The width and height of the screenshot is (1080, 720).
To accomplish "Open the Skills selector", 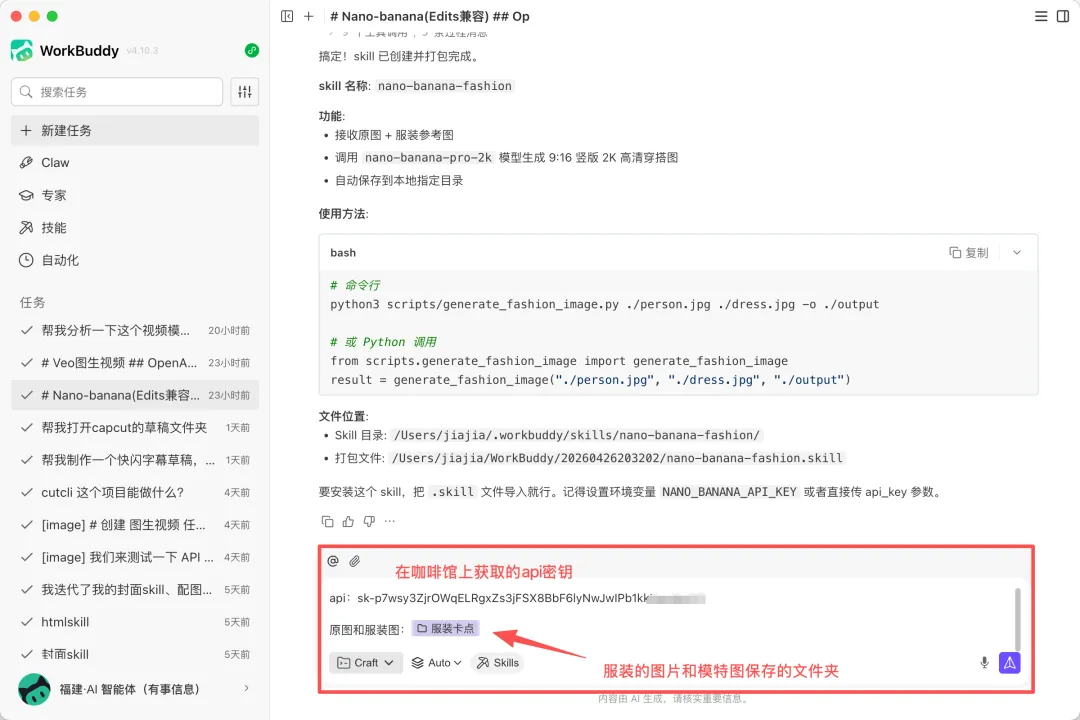I will click(498, 663).
